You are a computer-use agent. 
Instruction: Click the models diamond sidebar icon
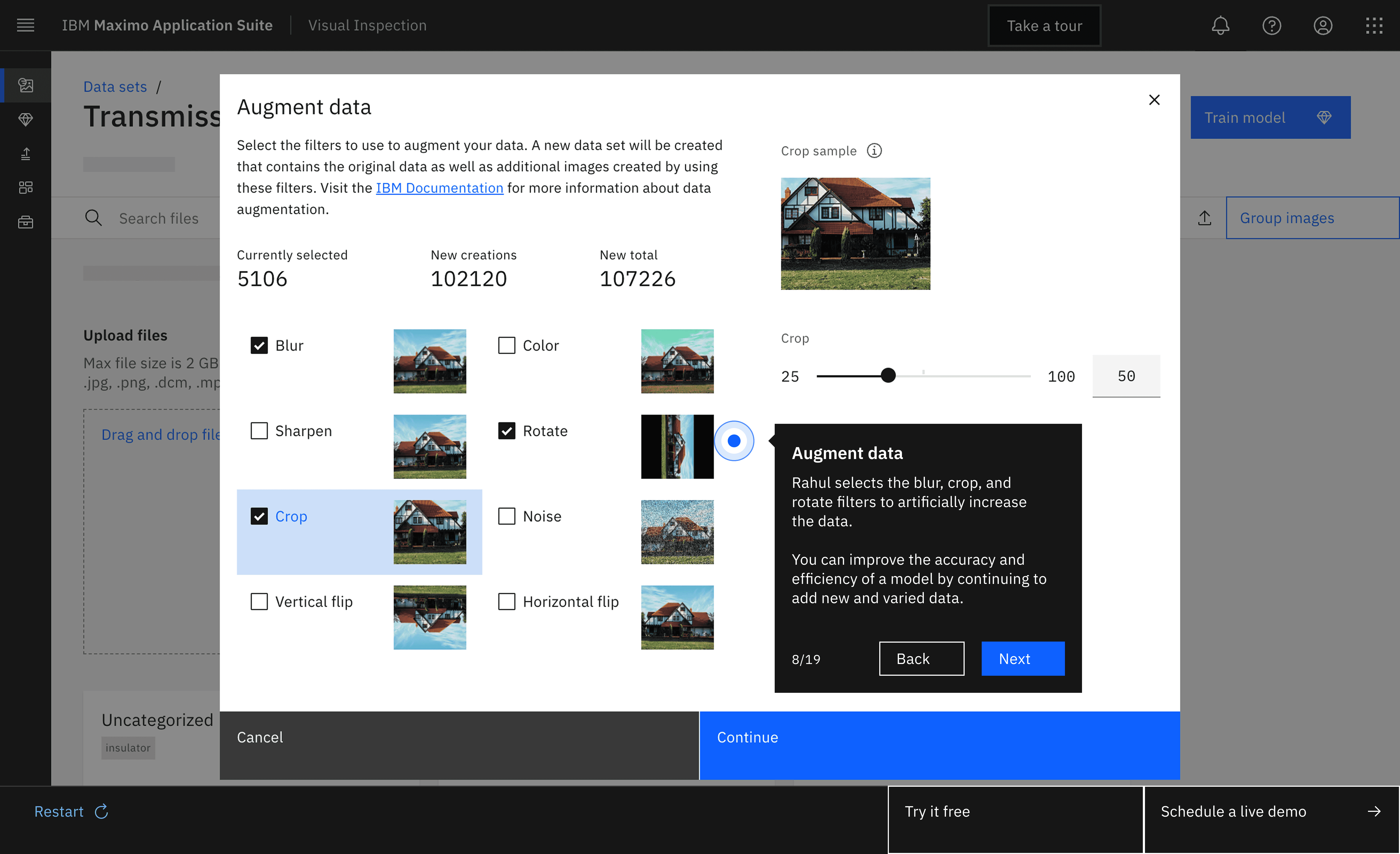tap(26, 119)
